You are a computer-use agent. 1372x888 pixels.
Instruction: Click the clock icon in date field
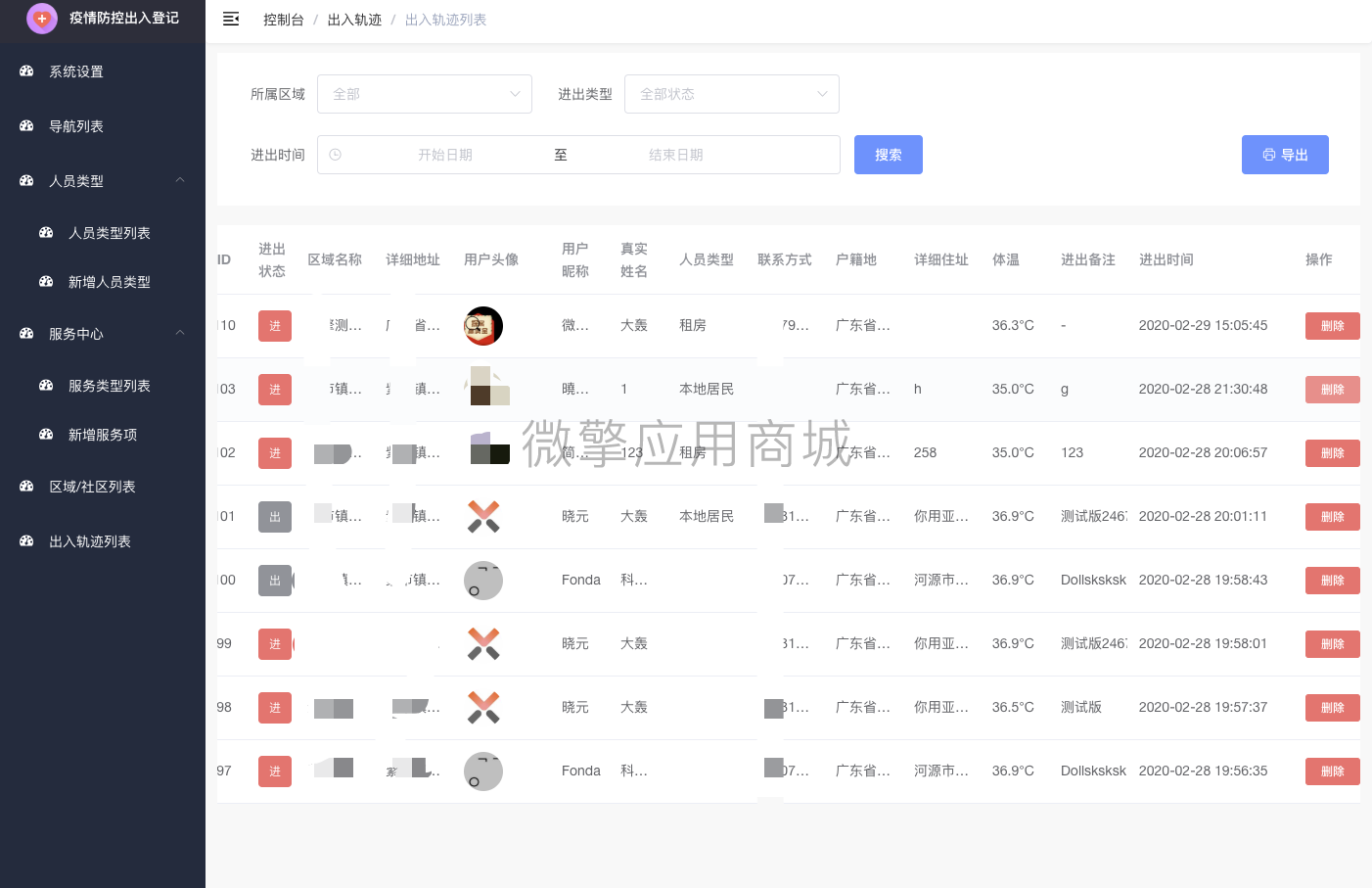click(x=336, y=155)
